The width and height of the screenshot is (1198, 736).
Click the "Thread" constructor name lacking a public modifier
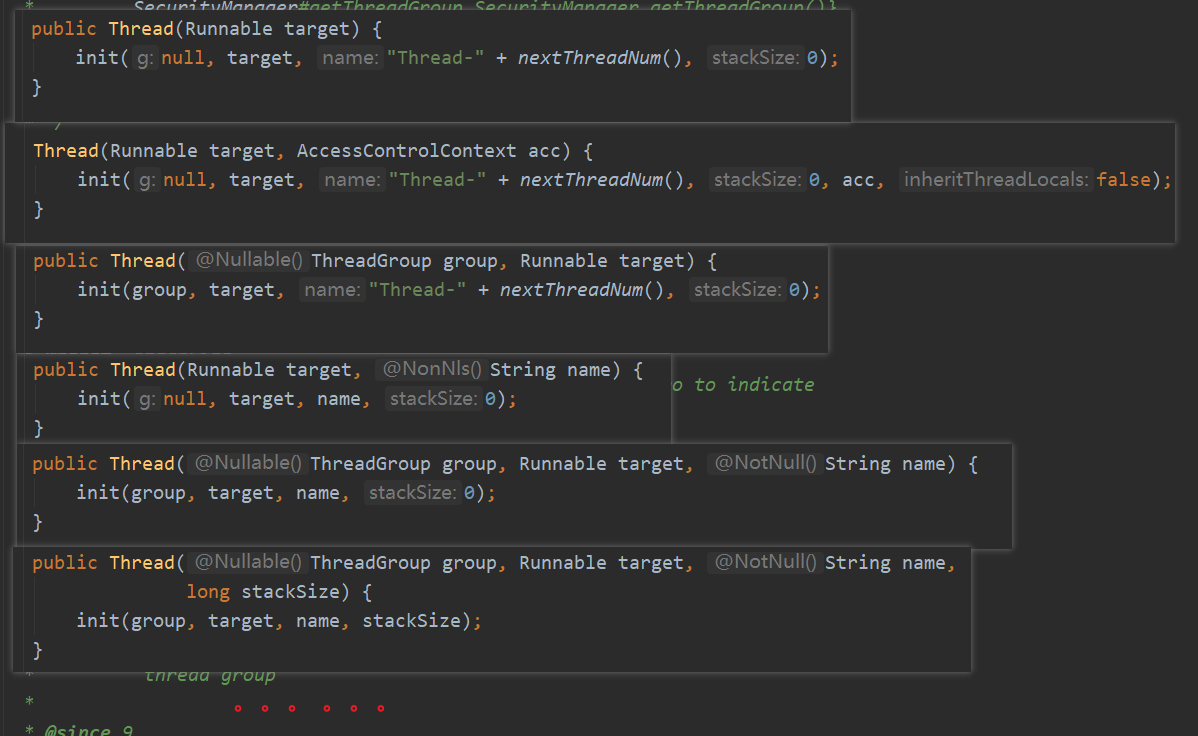click(66, 151)
